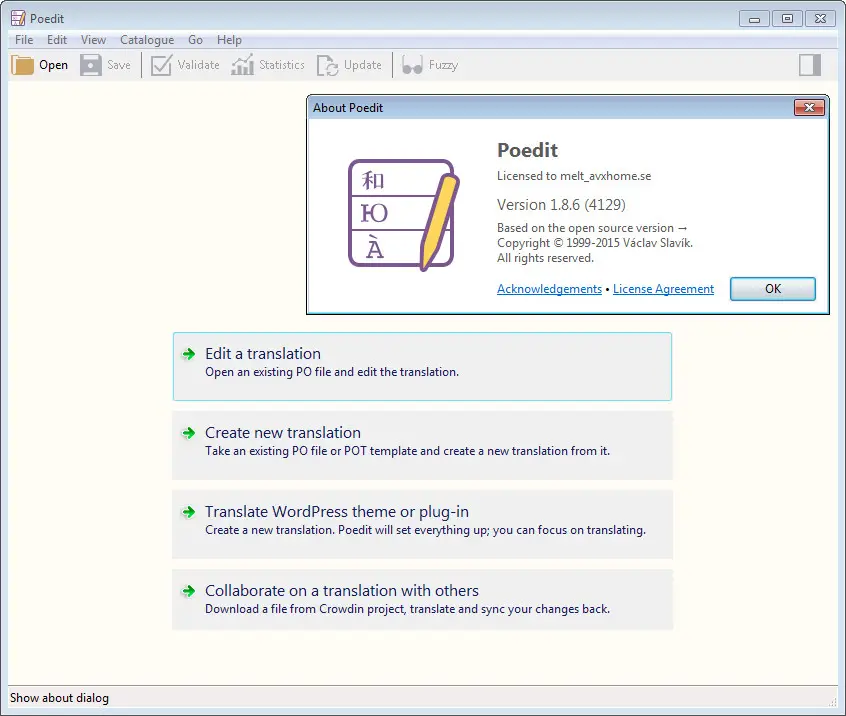Click green arrow beside Create new translation
This screenshot has height=716, width=846.
tap(188, 433)
